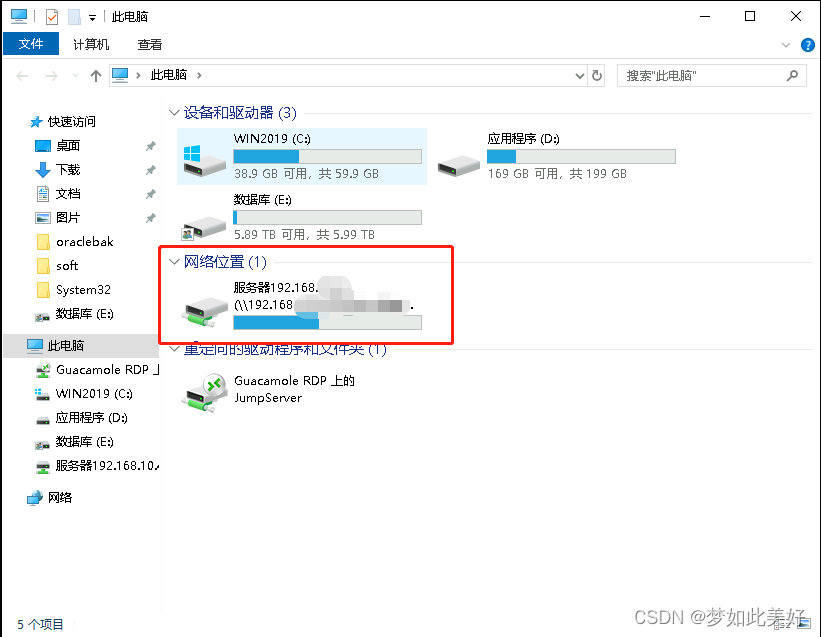
Task: Open the 文件 menu tab
Action: tap(31, 44)
